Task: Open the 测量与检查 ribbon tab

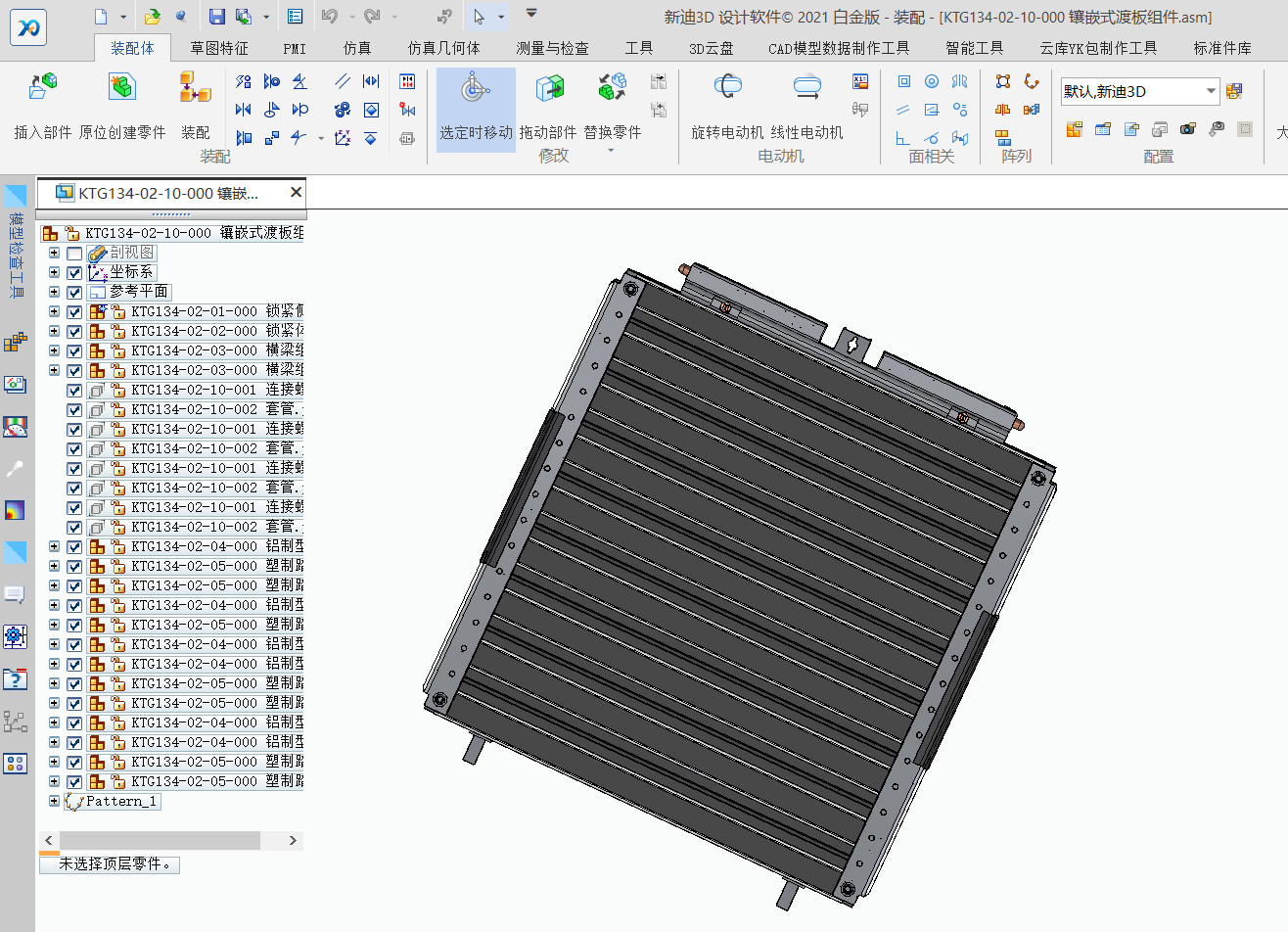Action: (552, 48)
